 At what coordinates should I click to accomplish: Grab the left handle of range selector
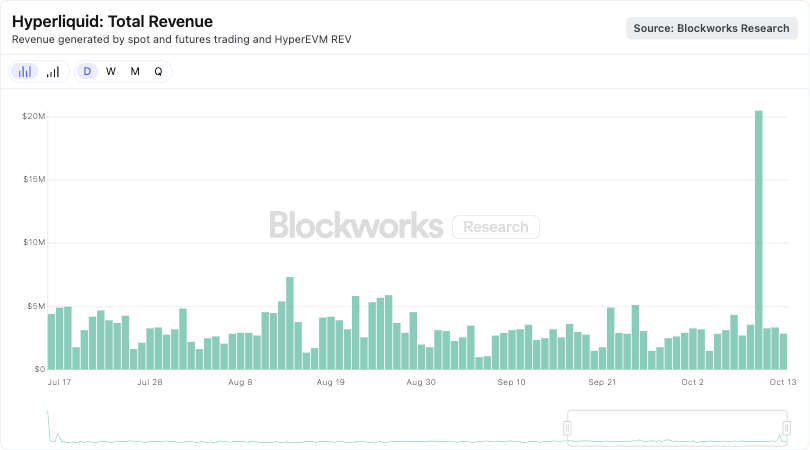tap(567, 428)
